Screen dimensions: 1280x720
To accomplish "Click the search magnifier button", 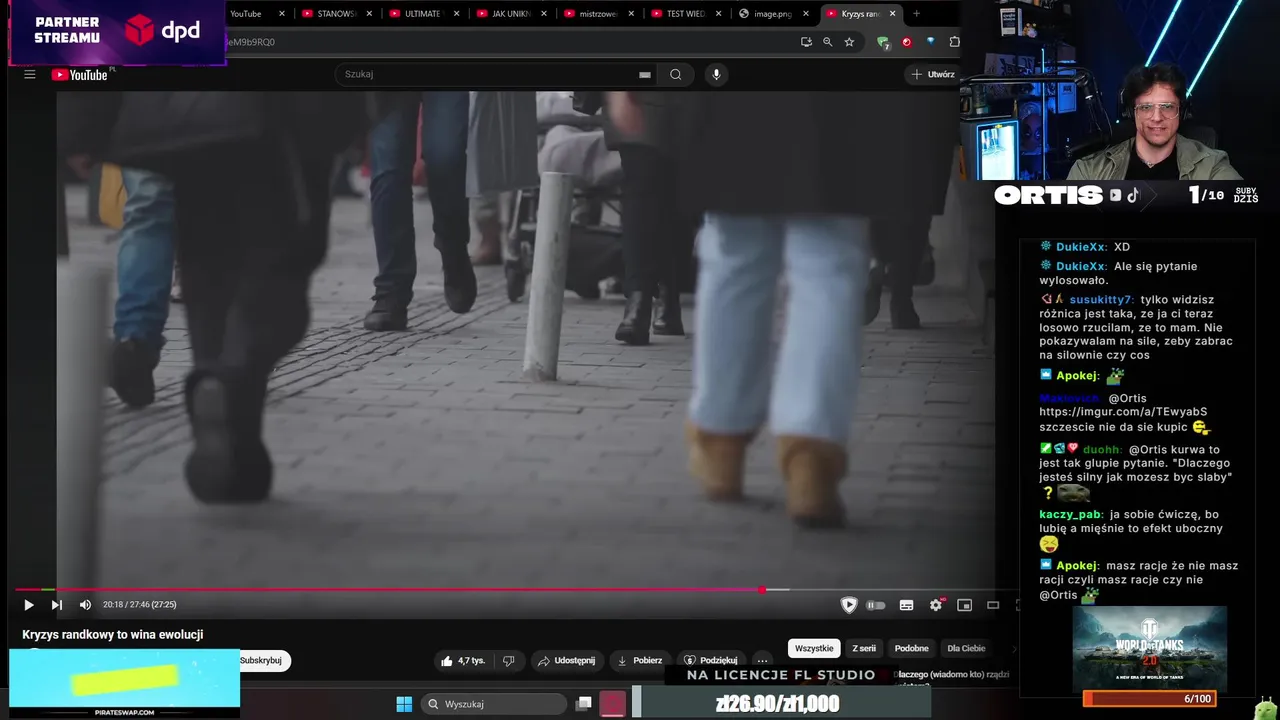I will [676, 74].
